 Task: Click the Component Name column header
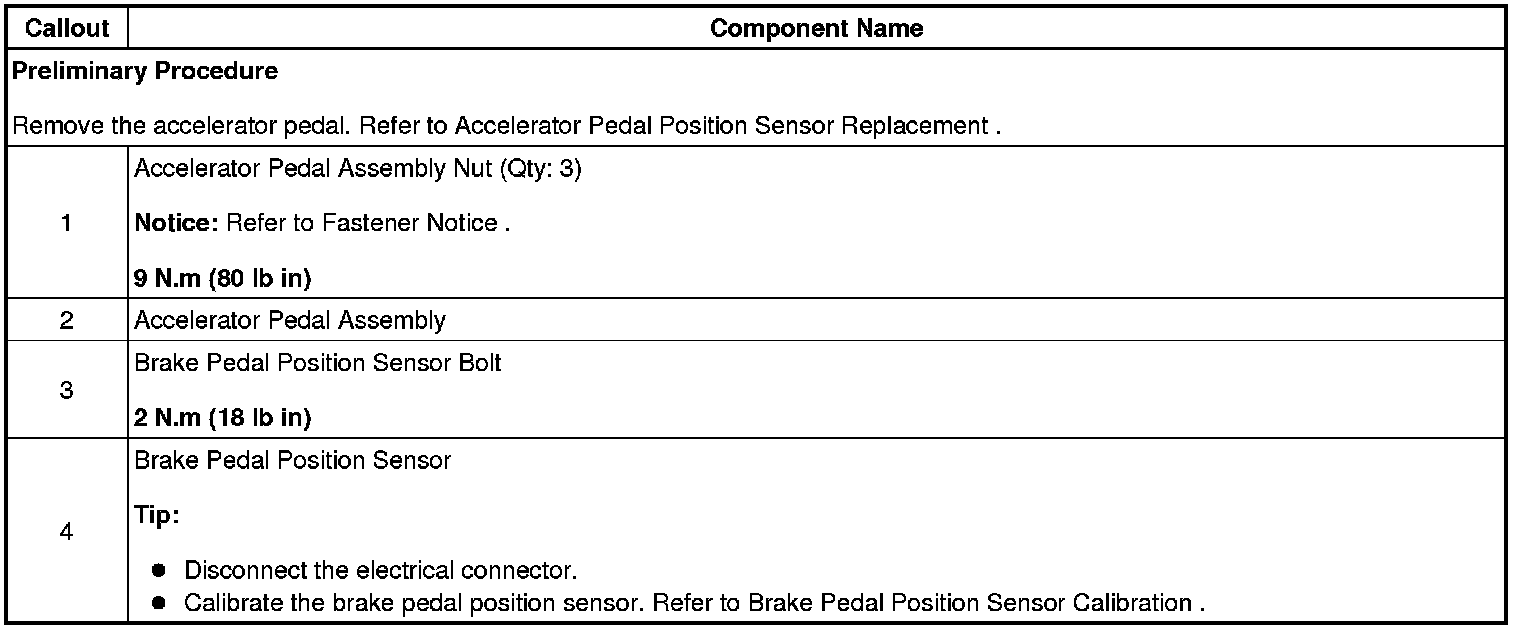[x=816, y=29]
